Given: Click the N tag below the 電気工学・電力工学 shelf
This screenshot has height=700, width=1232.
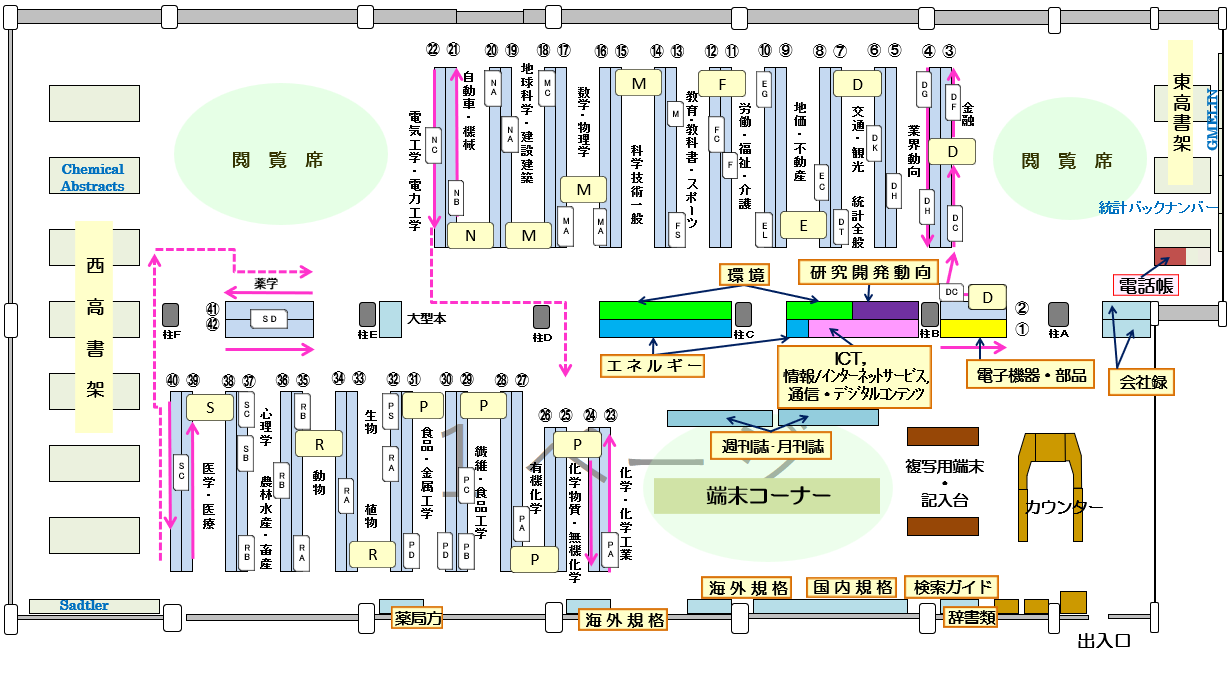Looking at the screenshot, I should pyautogui.click(x=468, y=236).
